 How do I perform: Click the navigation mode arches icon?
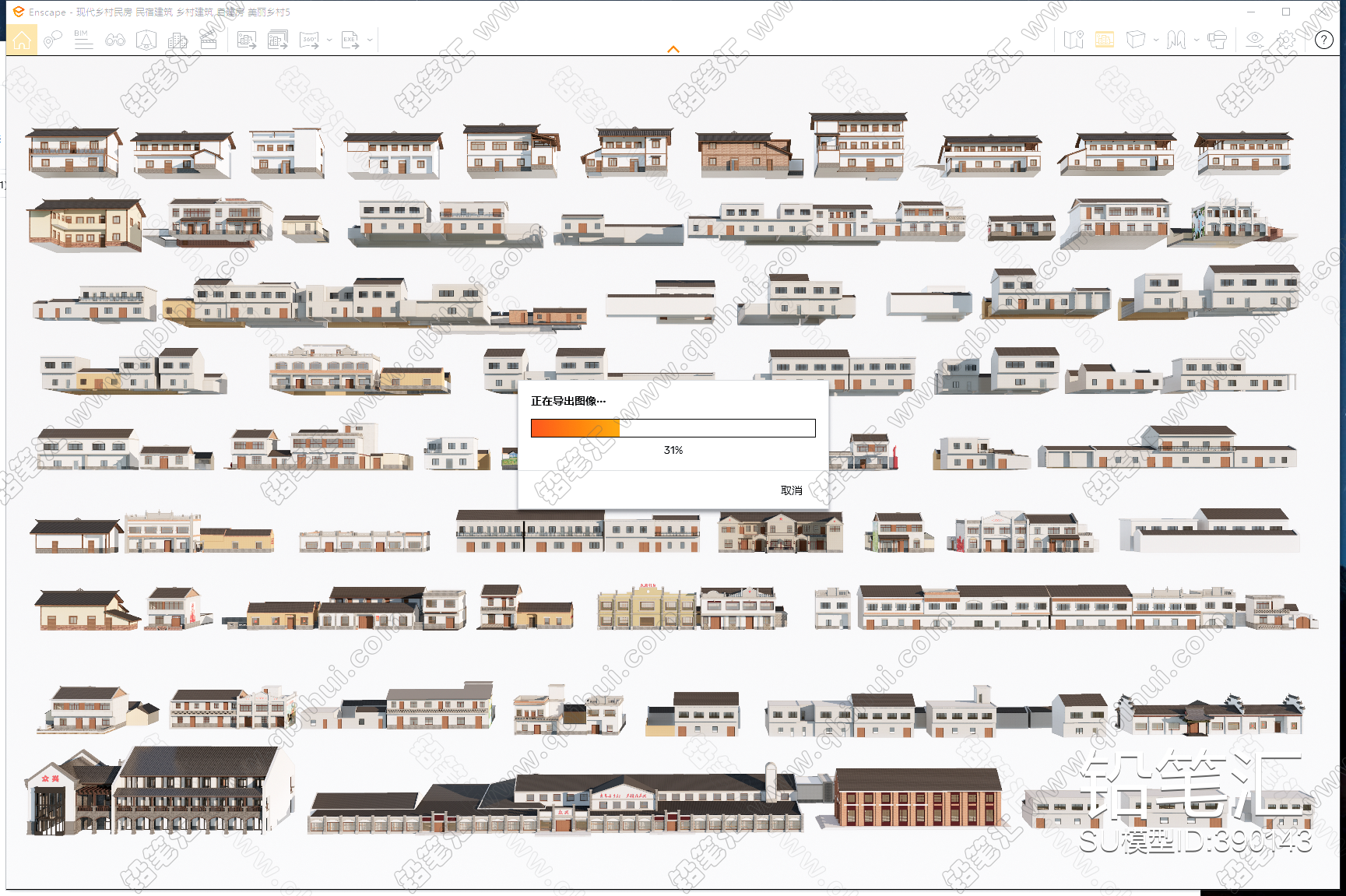[x=1176, y=40]
